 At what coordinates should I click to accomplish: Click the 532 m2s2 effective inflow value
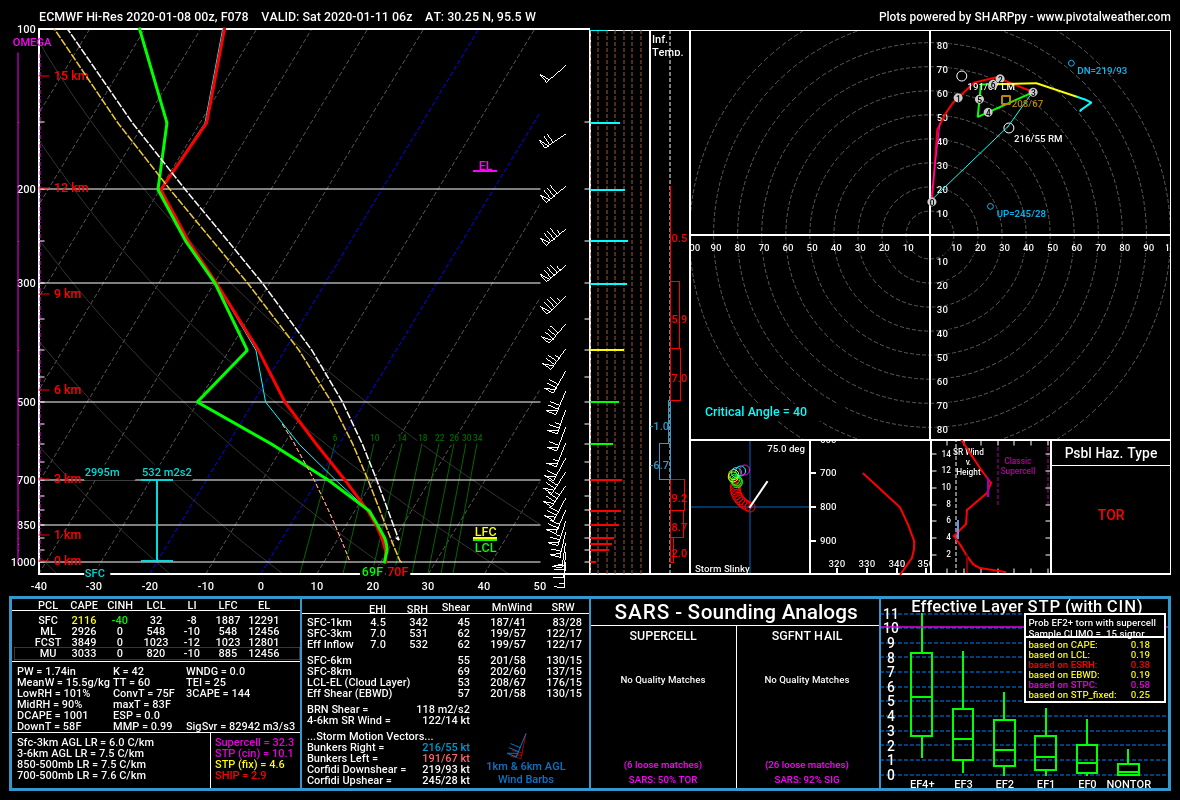[167, 473]
